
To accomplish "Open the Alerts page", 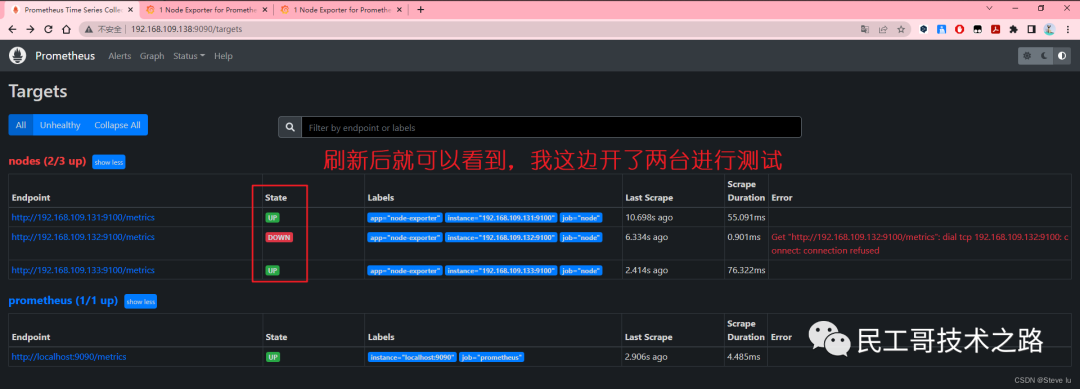I will point(119,56).
